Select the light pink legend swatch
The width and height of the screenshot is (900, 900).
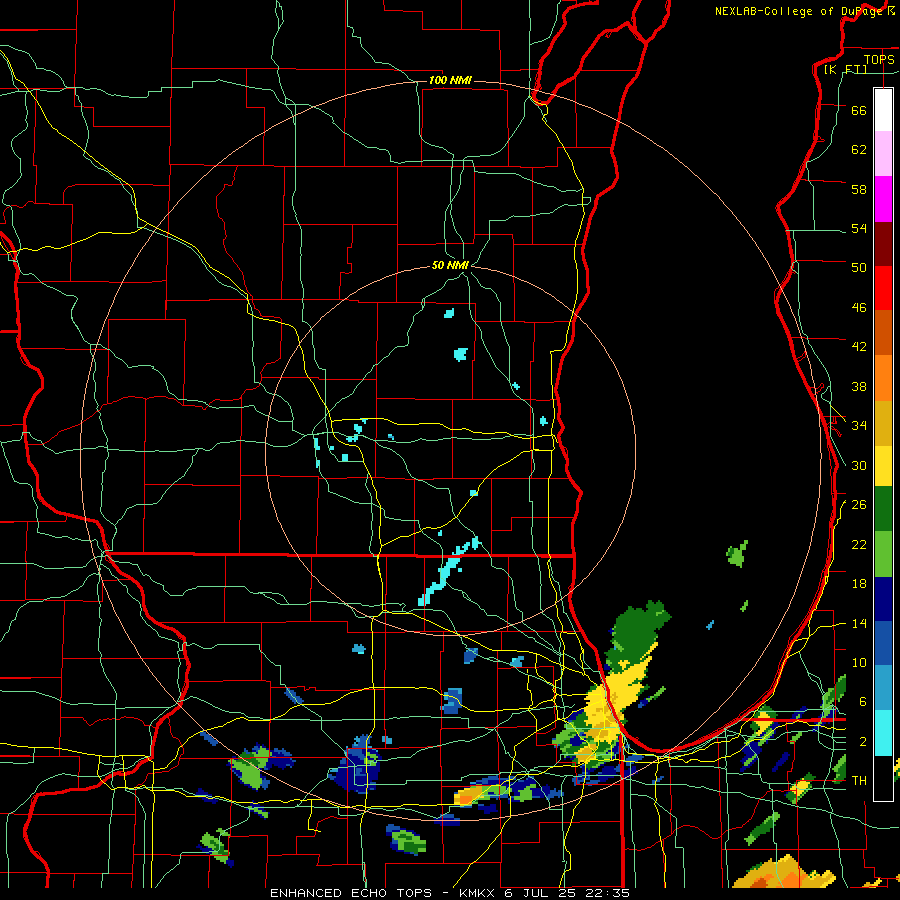883,154
